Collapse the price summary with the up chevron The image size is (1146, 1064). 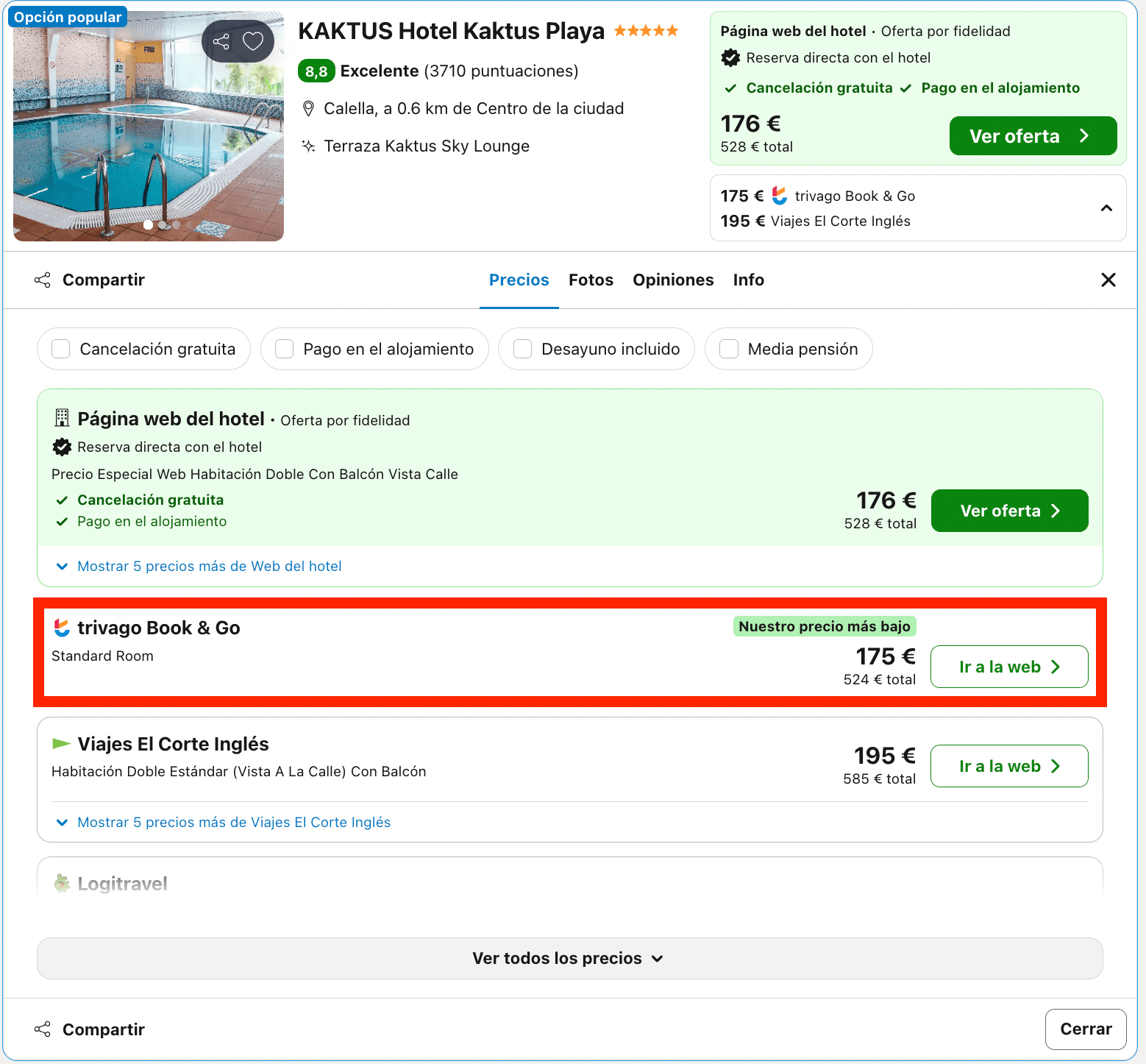[x=1106, y=208]
